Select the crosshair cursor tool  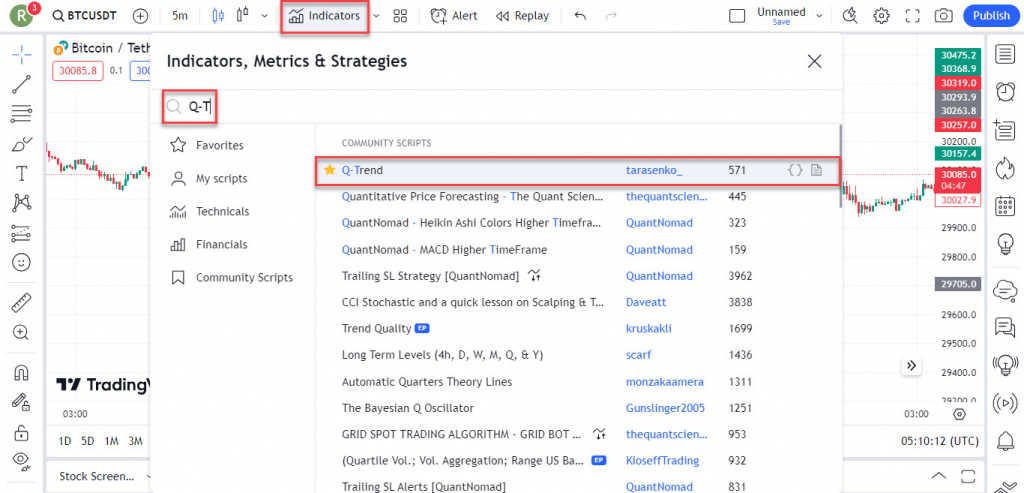(x=22, y=56)
